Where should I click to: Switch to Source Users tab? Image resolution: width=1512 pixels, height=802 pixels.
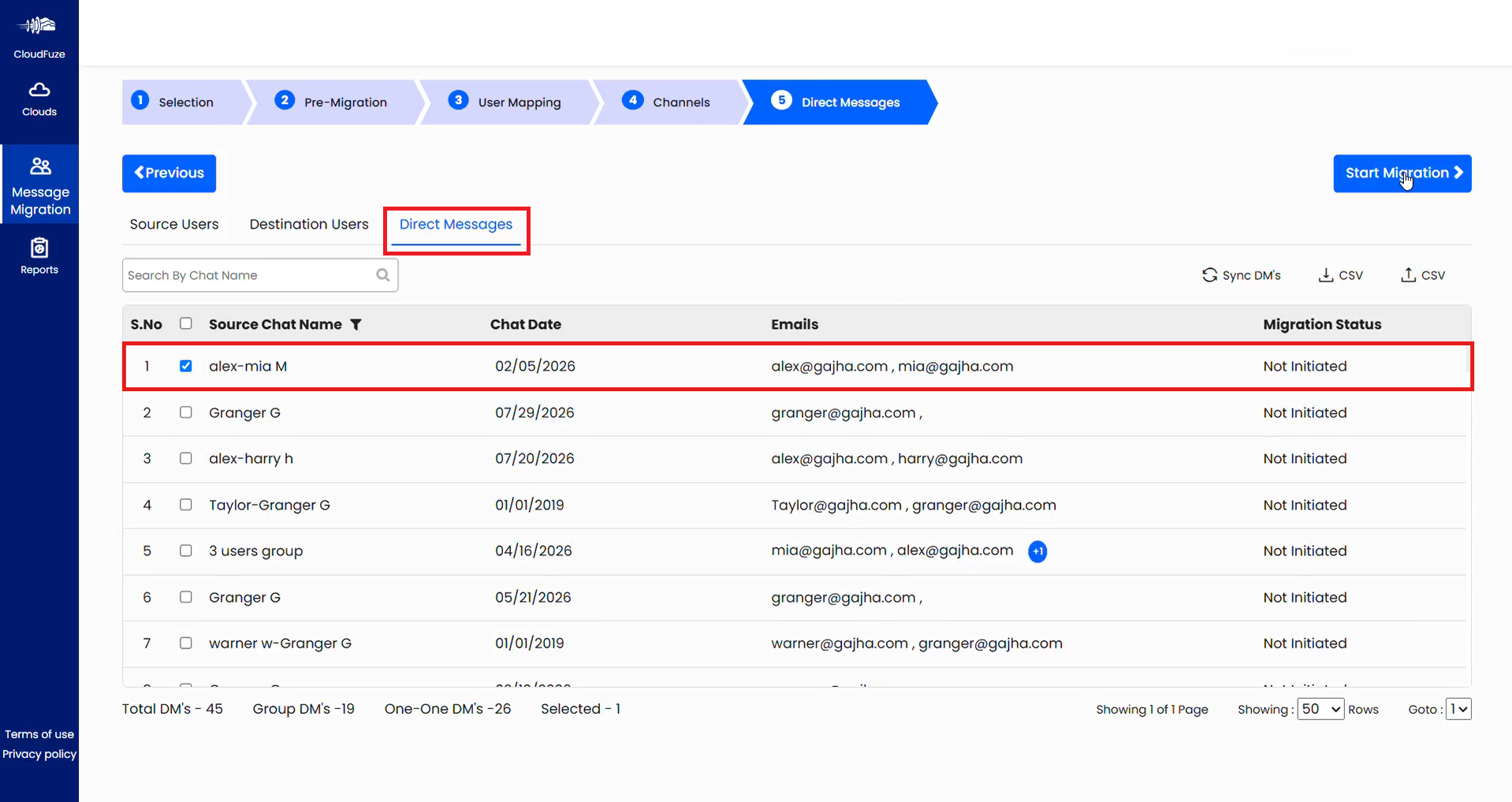pos(174,225)
